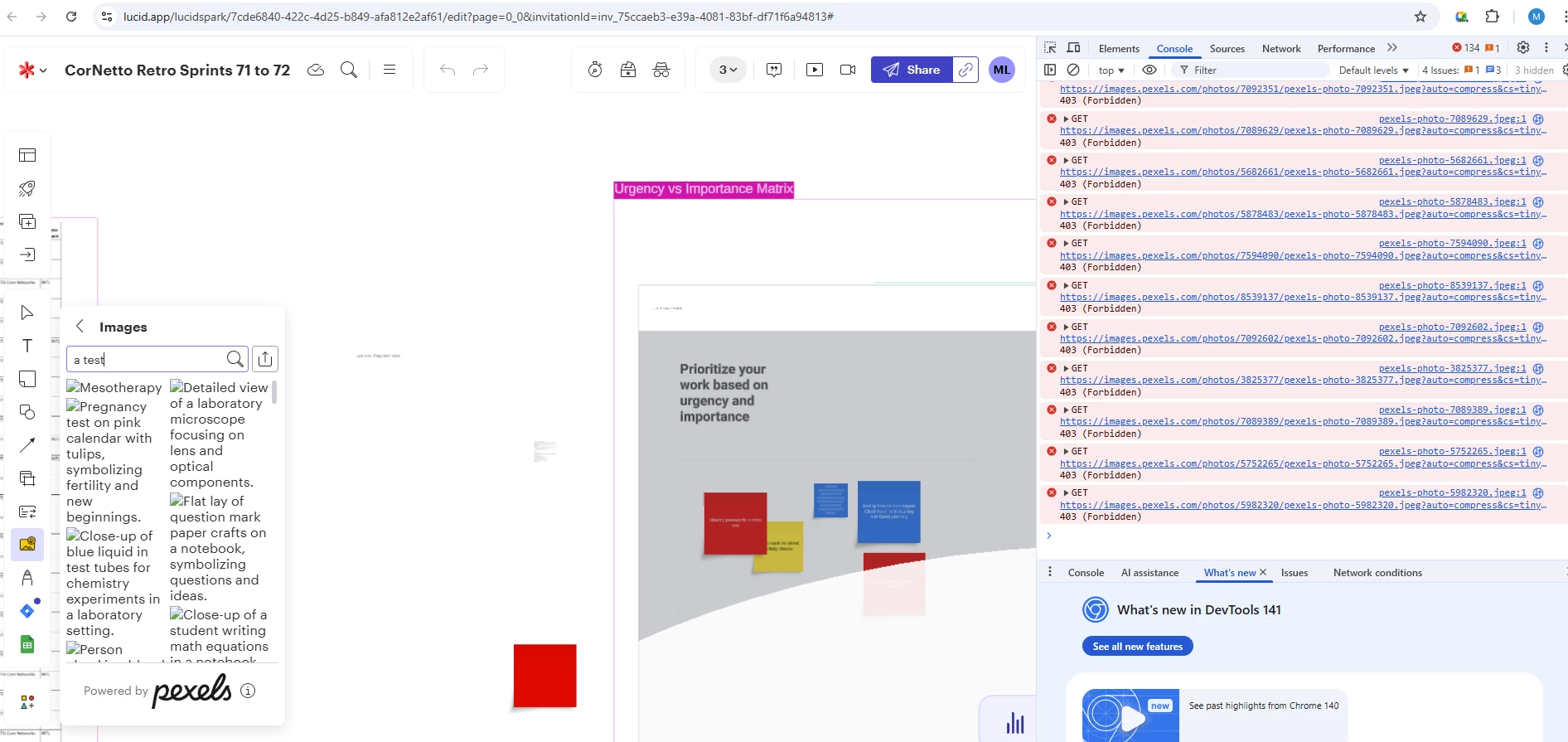Click the private mode incognito icon
The width and height of the screenshot is (1568, 742).
(x=661, y=70)
